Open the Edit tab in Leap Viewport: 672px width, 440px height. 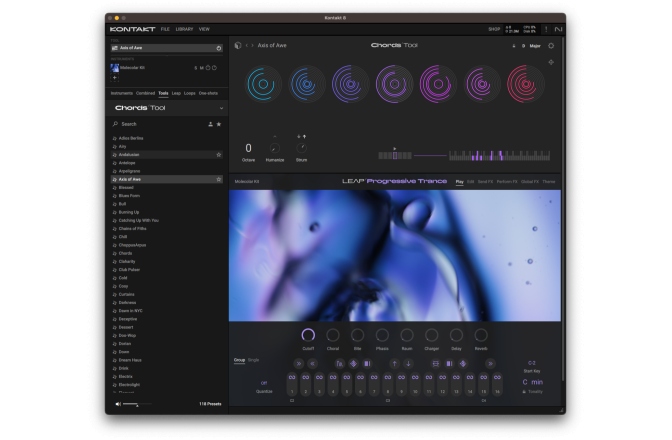471,182
